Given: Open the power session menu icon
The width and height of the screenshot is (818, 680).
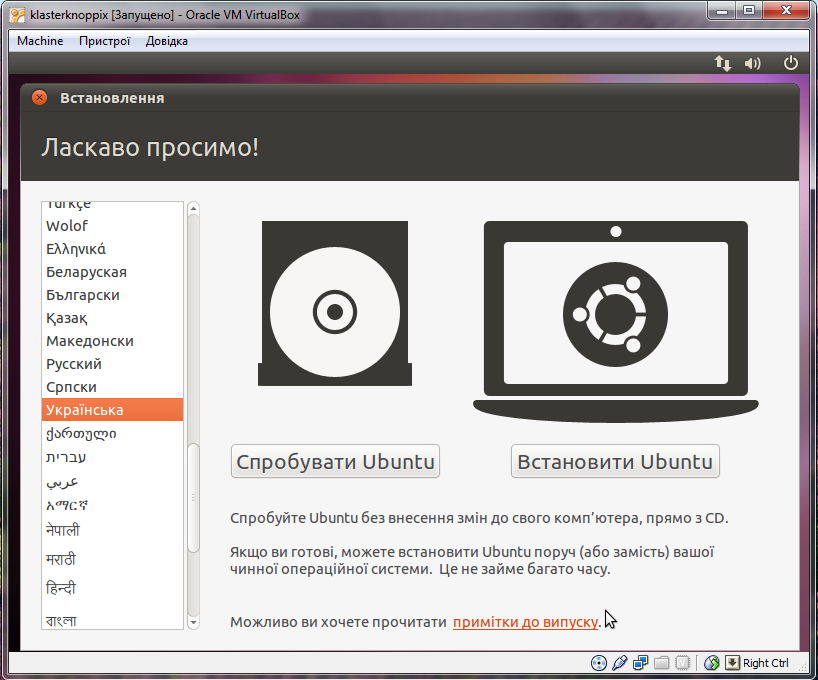Looking at the screenshot, I should [791, 63].
